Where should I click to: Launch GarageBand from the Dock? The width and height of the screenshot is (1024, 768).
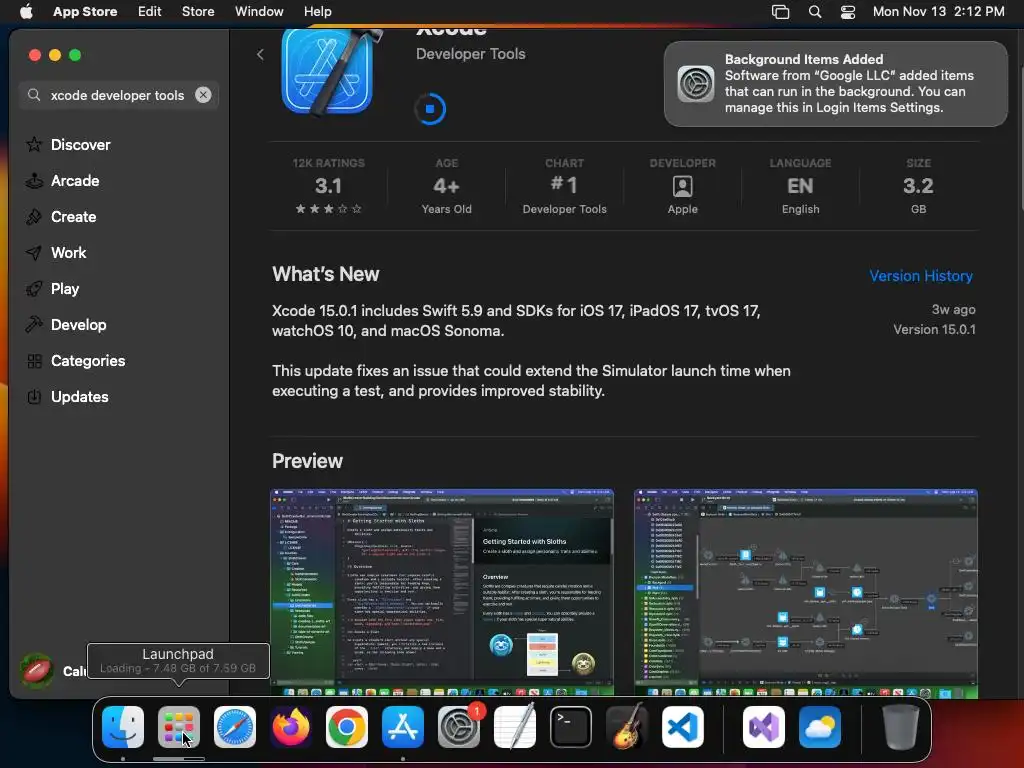coord(626,726)
